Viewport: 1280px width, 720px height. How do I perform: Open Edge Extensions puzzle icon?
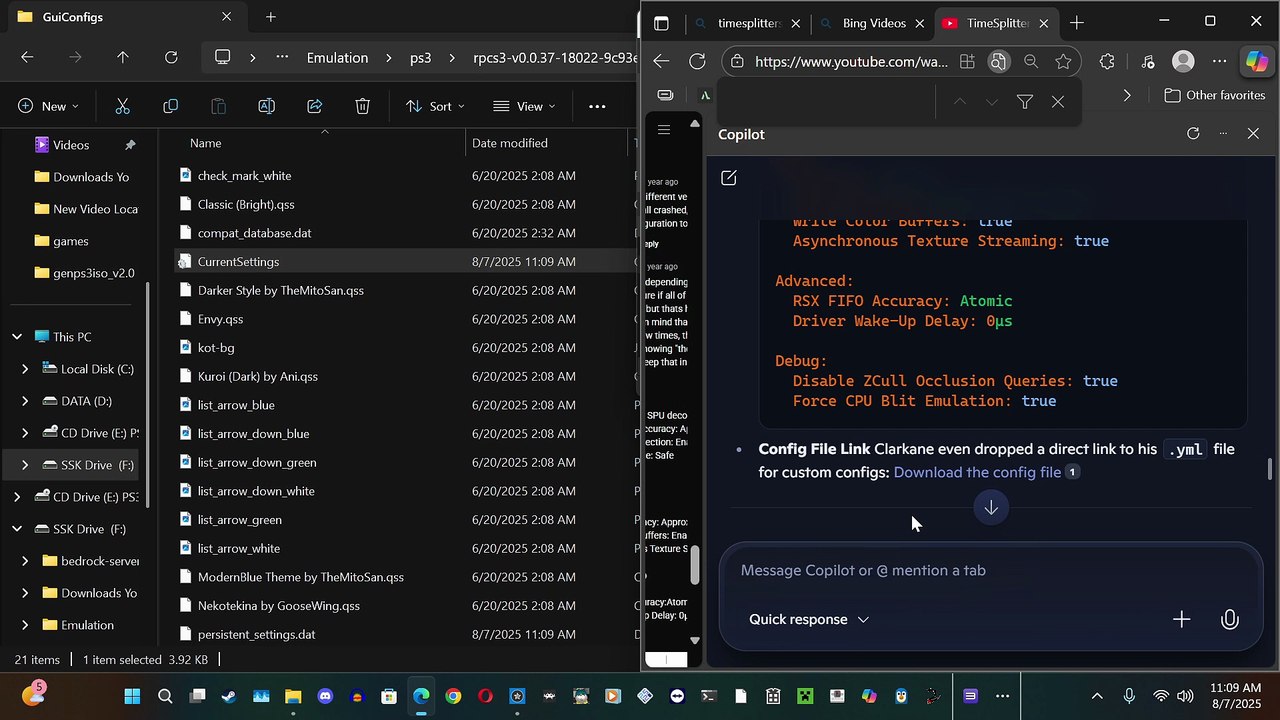pos(1107,62)
